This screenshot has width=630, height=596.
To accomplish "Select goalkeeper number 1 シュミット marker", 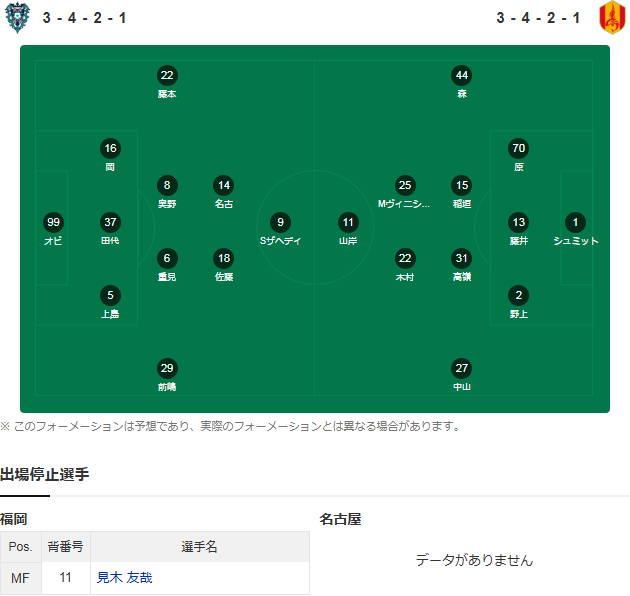I will click(575, 222).
